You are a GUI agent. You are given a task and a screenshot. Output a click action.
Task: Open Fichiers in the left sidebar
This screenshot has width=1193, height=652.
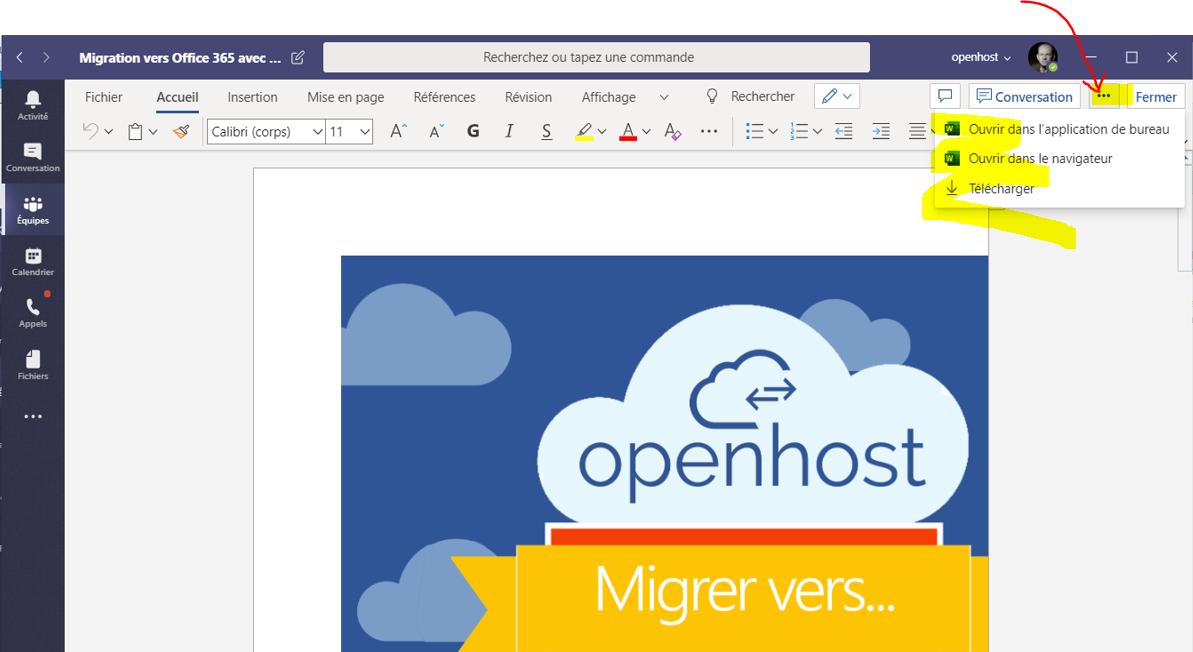32,365
